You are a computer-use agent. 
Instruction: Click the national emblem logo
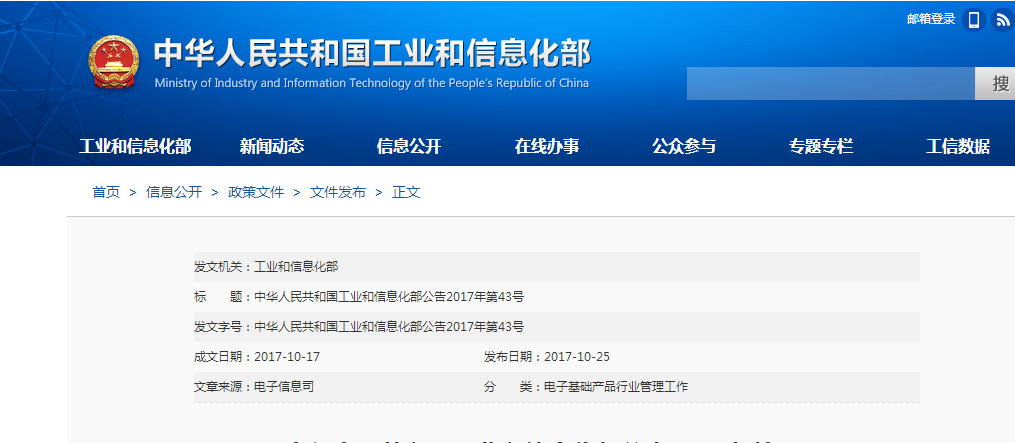coord(113,62)
